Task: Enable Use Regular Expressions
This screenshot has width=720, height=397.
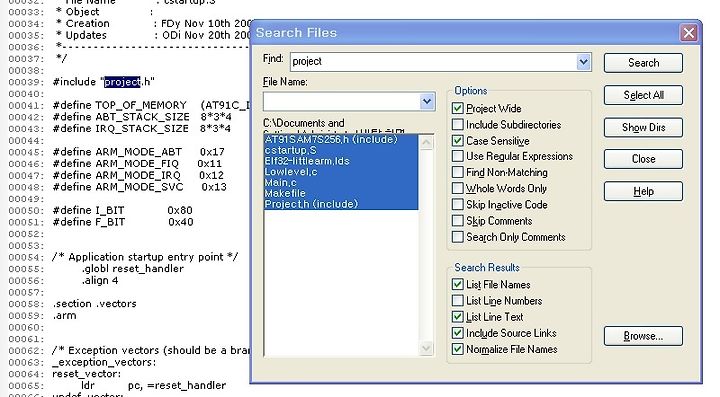Action: 457,156
